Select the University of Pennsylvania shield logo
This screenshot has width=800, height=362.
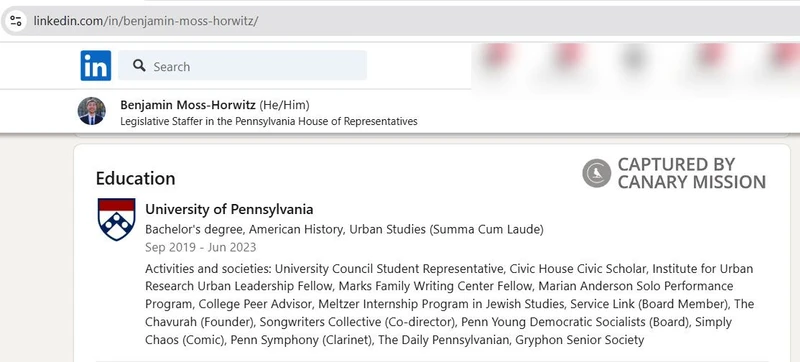pos(116,219)
